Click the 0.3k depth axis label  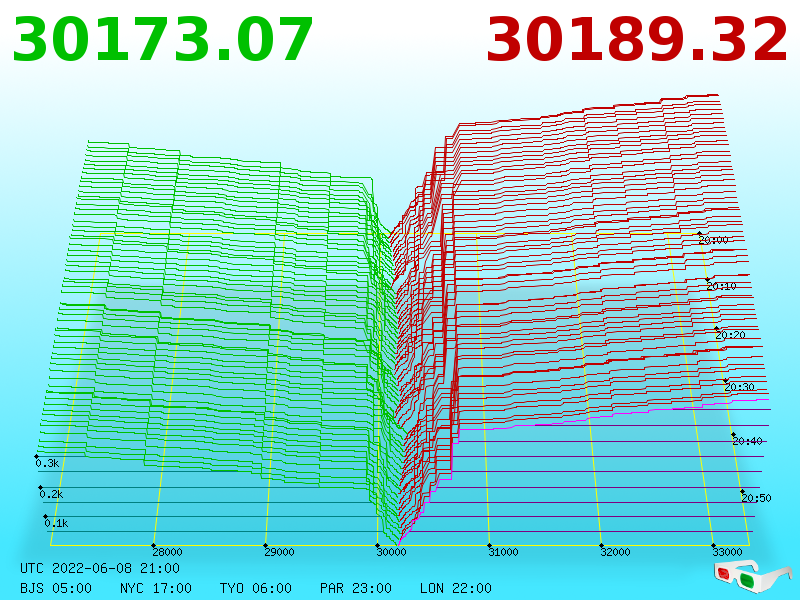[x=47, y=463]
